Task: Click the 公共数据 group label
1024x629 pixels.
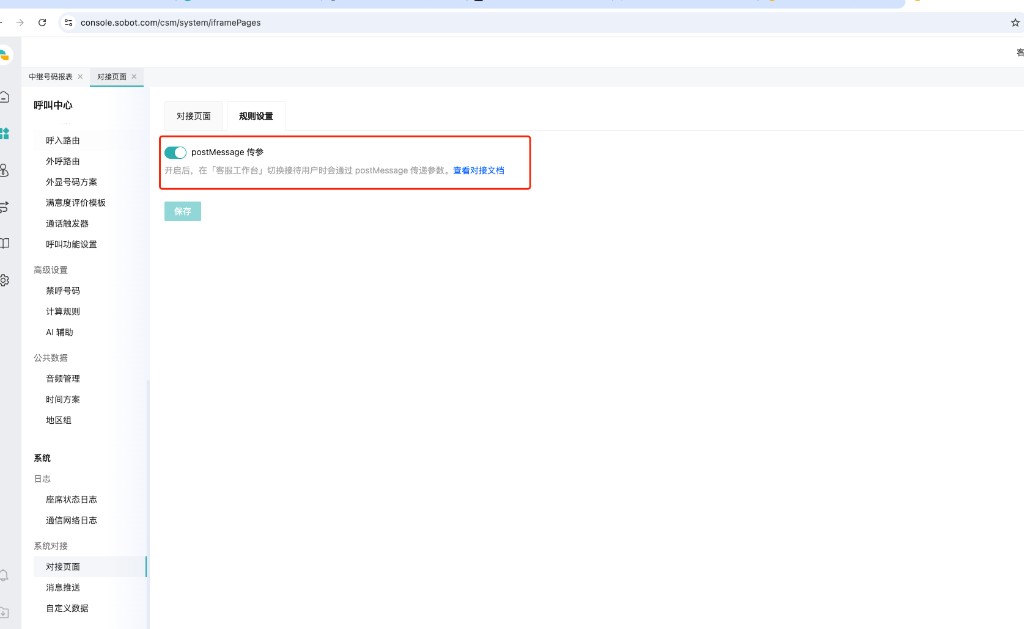Action: [51, 358]
